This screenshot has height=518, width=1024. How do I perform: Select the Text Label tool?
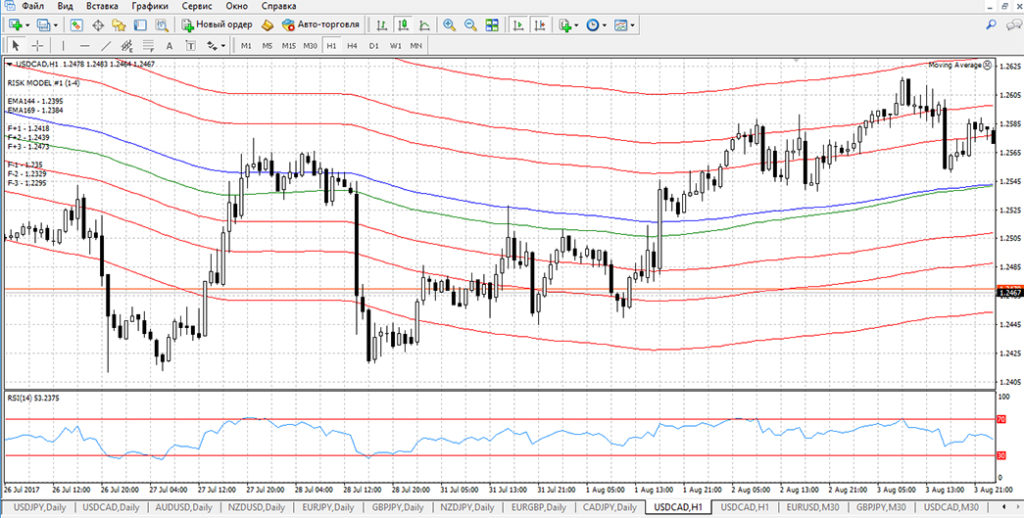pos(190,45)
